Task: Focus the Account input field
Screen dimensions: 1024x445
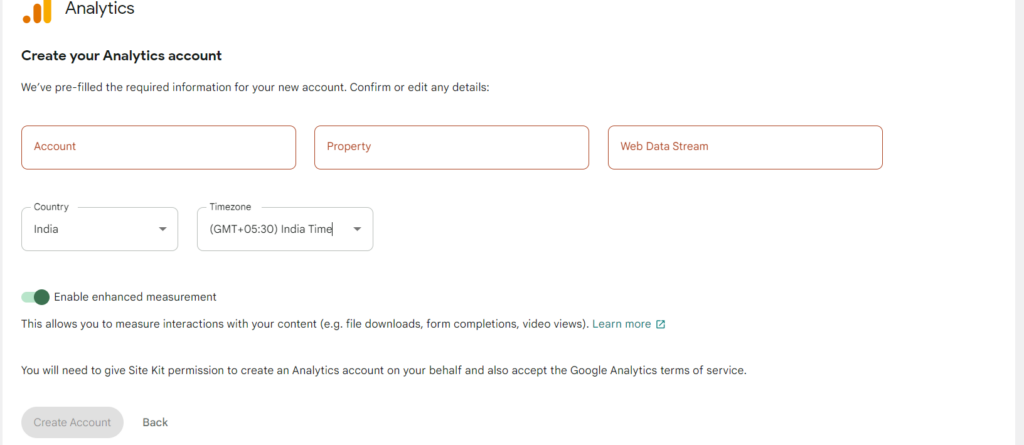Action: (x=159, y=147)
